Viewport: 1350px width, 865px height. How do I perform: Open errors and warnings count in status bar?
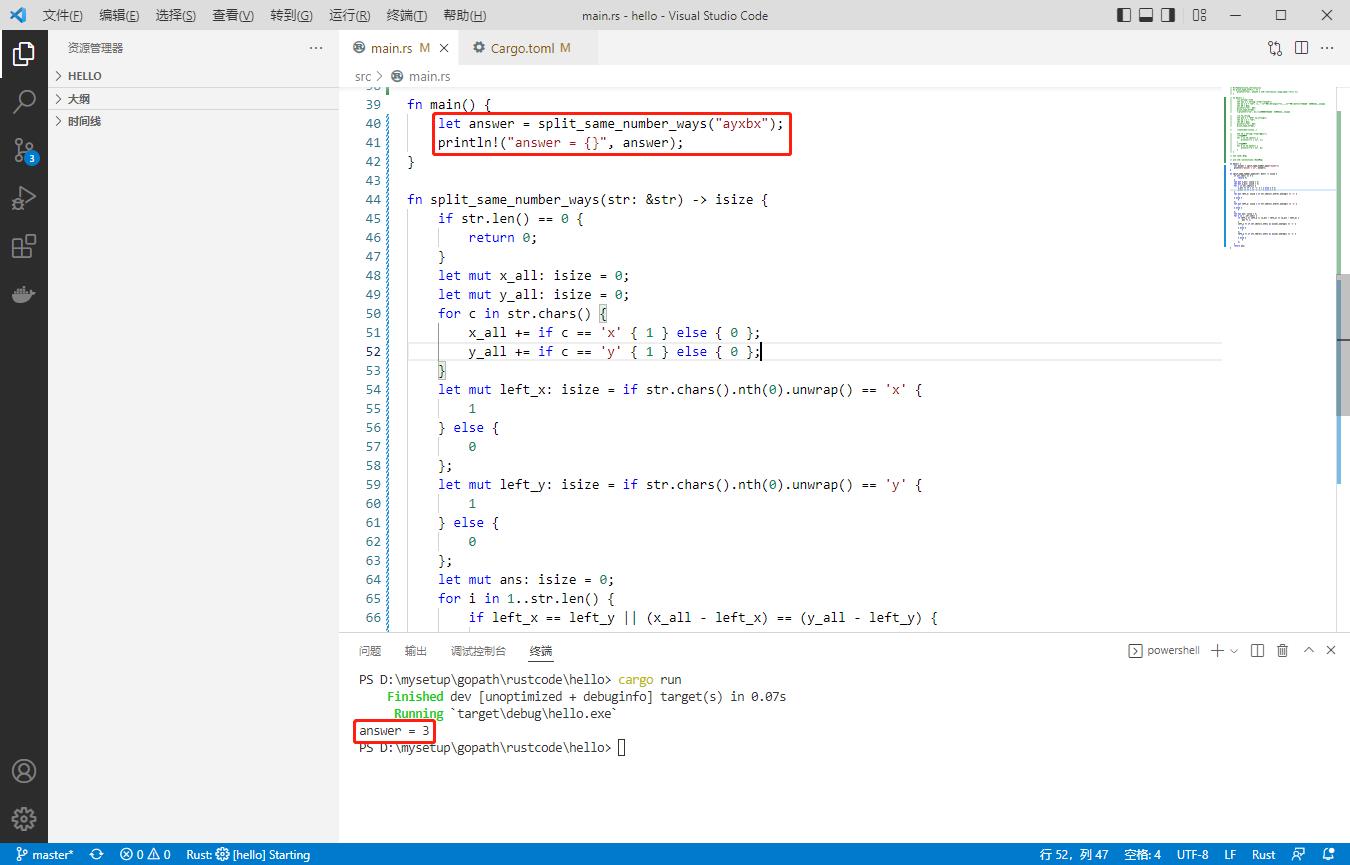(145, 855)
